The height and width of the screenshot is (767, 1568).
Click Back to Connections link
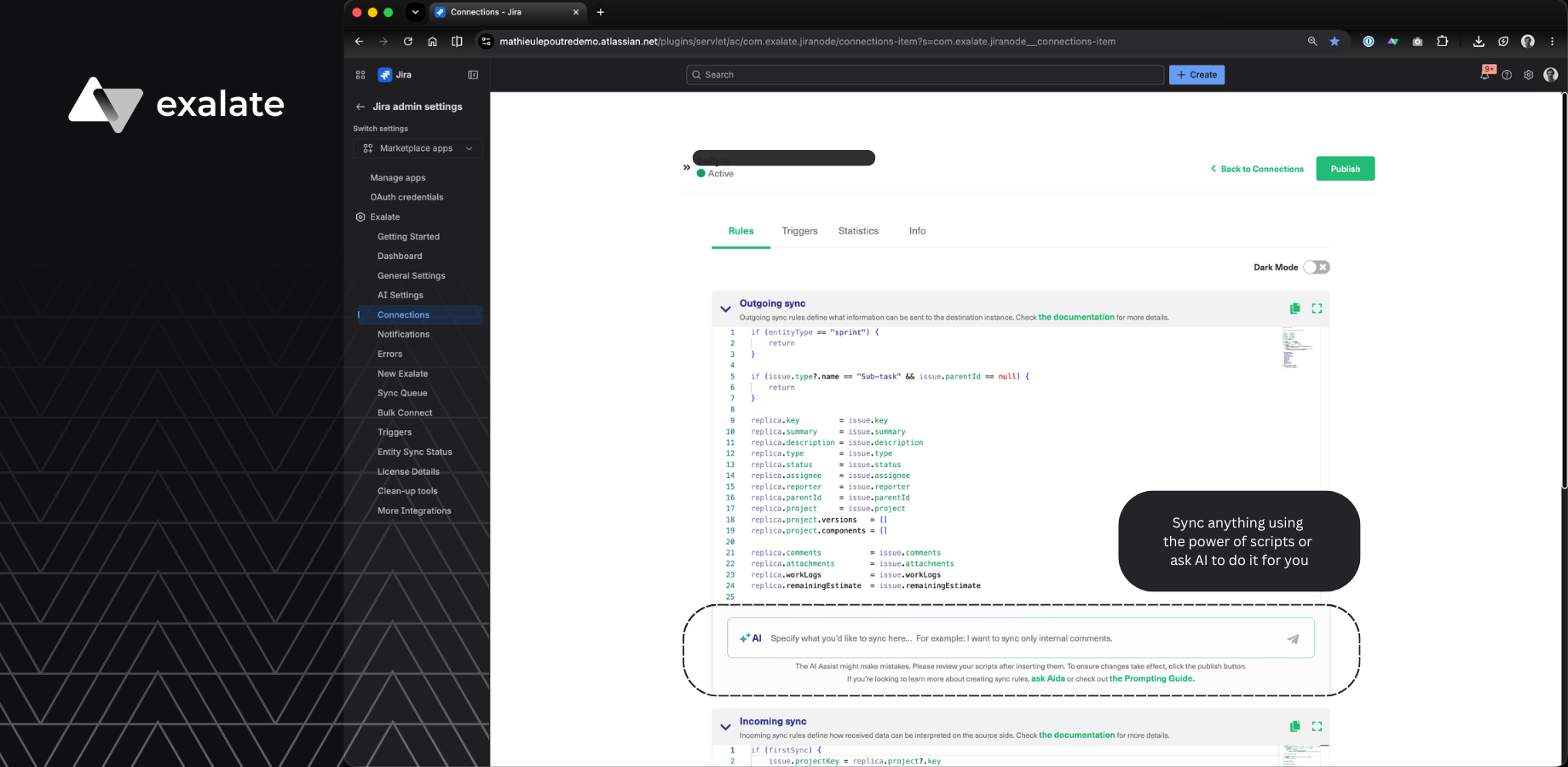coord(1257,169)
